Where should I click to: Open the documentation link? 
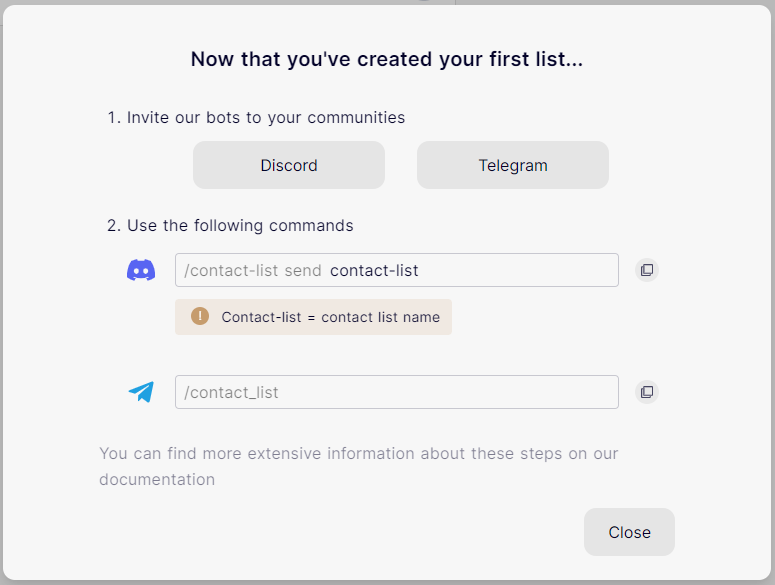157,480
